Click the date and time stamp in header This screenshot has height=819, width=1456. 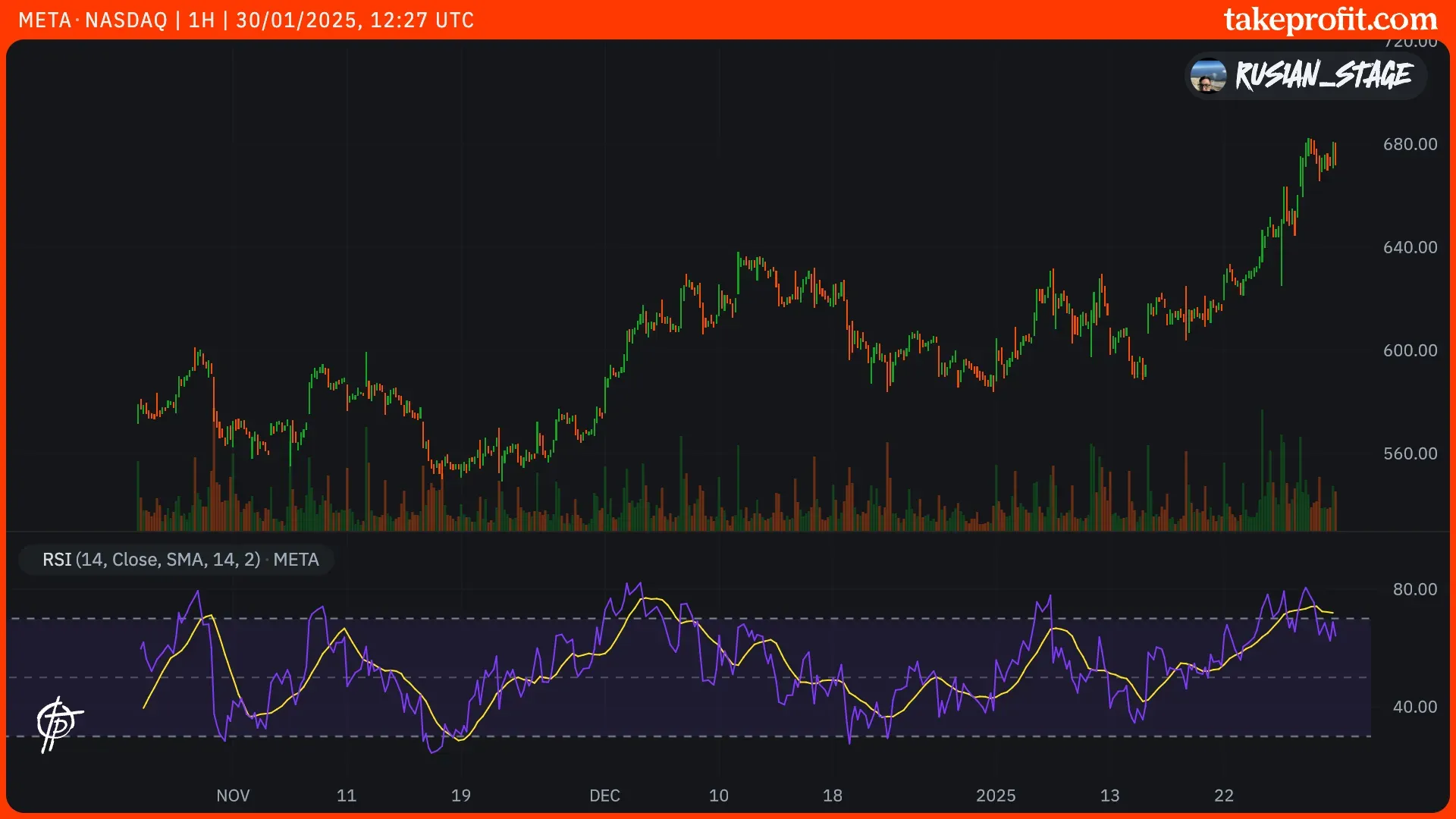coord(355,20)
